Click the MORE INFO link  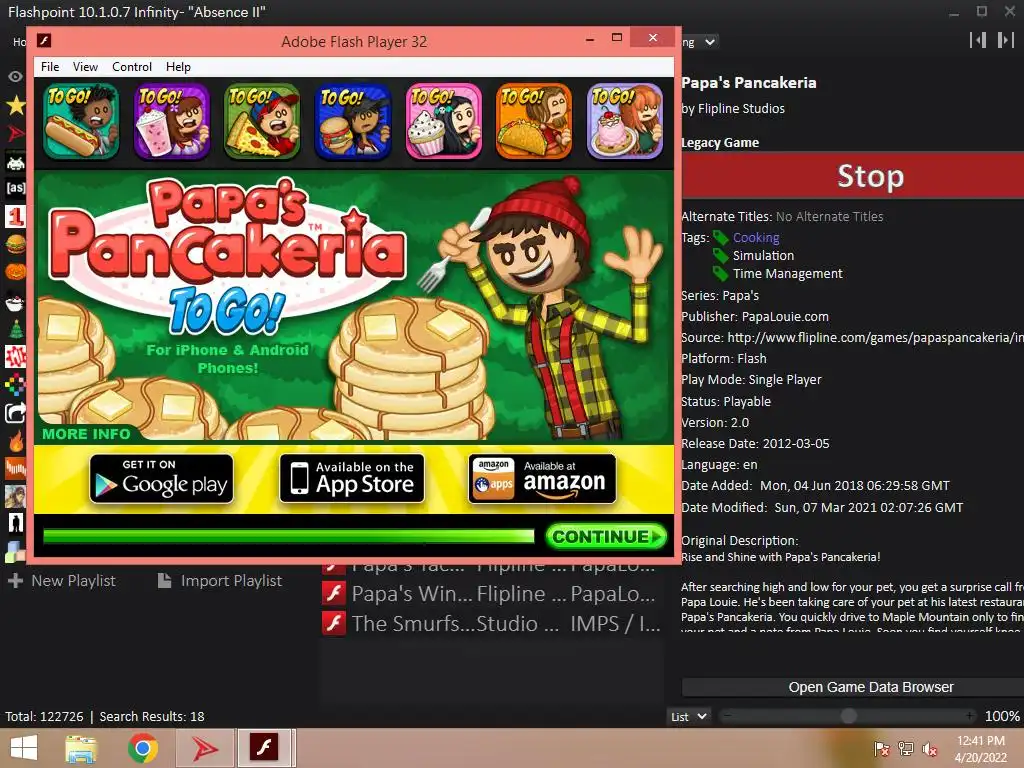click(86, 434)
